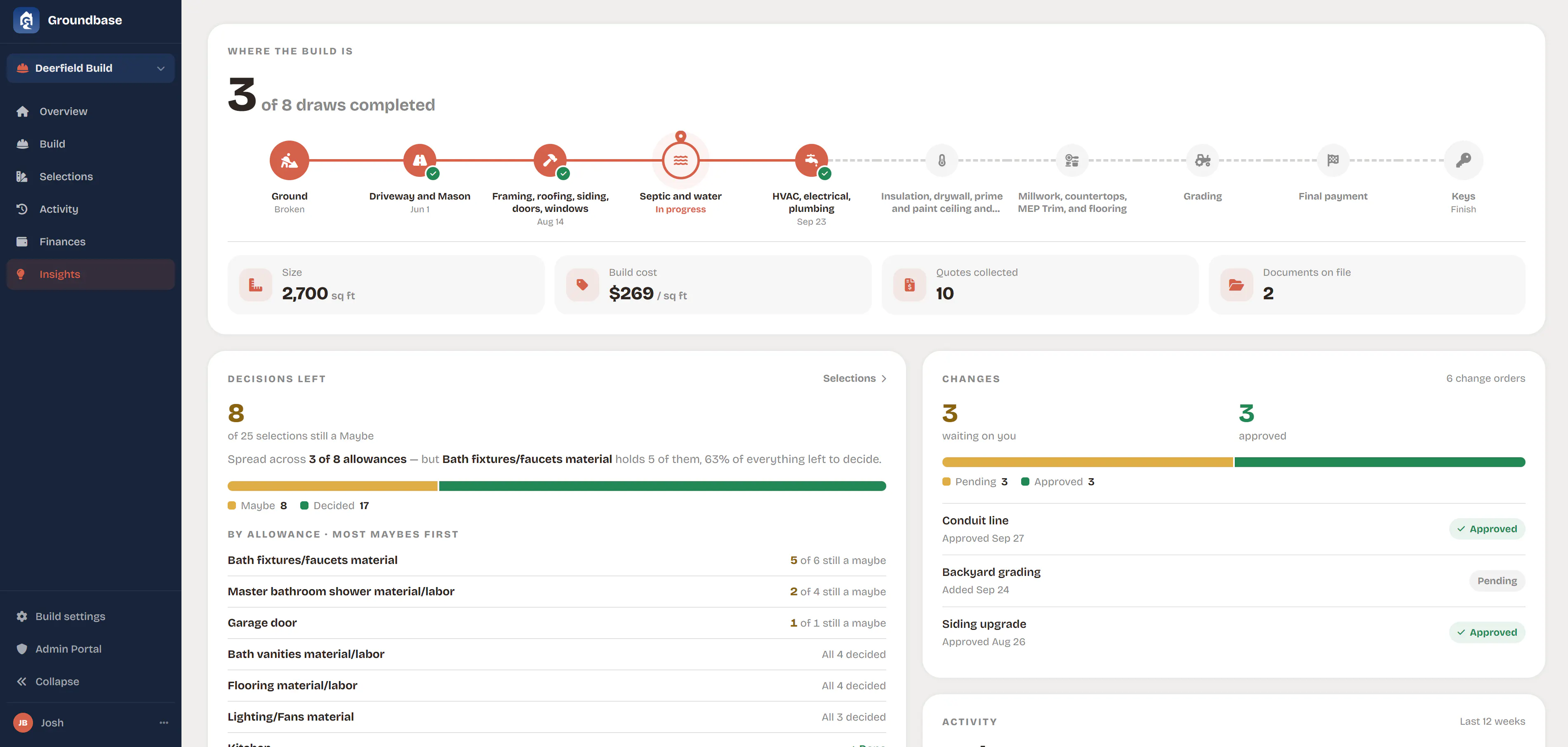1568x747 pixels.
Task: Click the Millwork, countertops milestone icon
Action: [1072, 161]
